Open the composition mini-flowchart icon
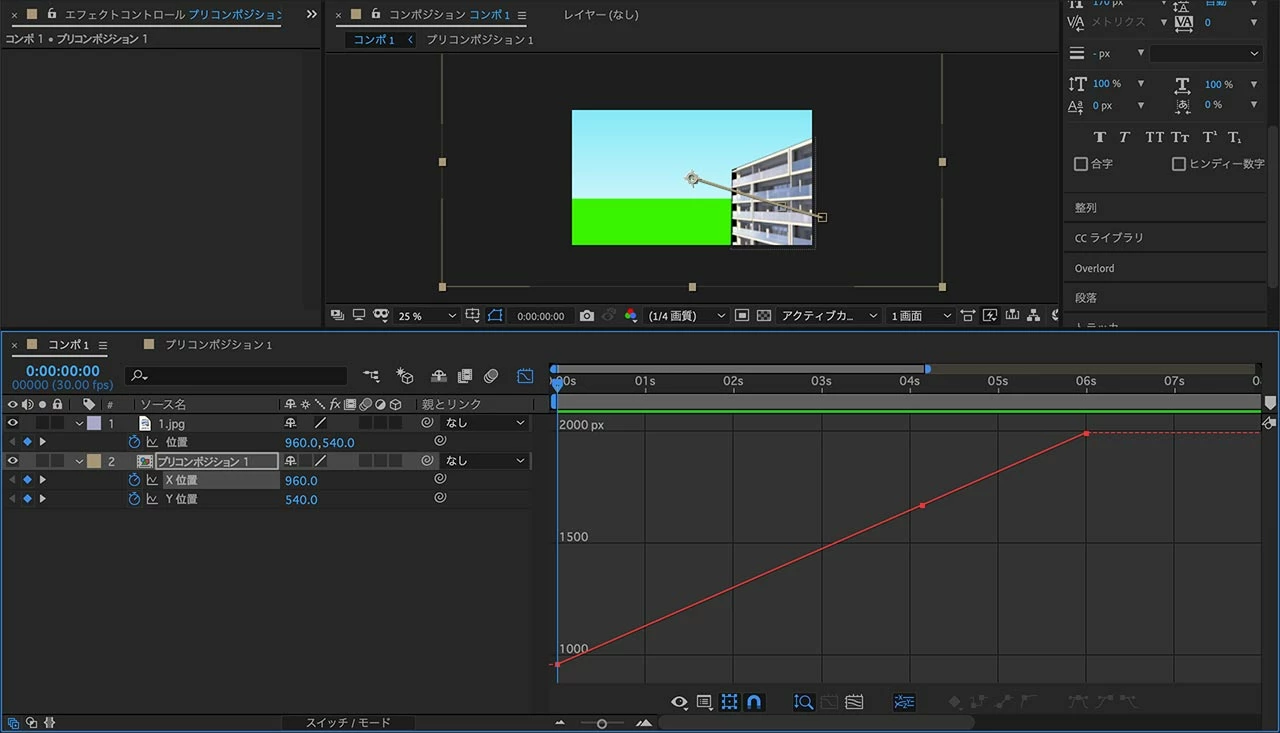The height and width of the screenshot is (733, 1280). point(371,376)
